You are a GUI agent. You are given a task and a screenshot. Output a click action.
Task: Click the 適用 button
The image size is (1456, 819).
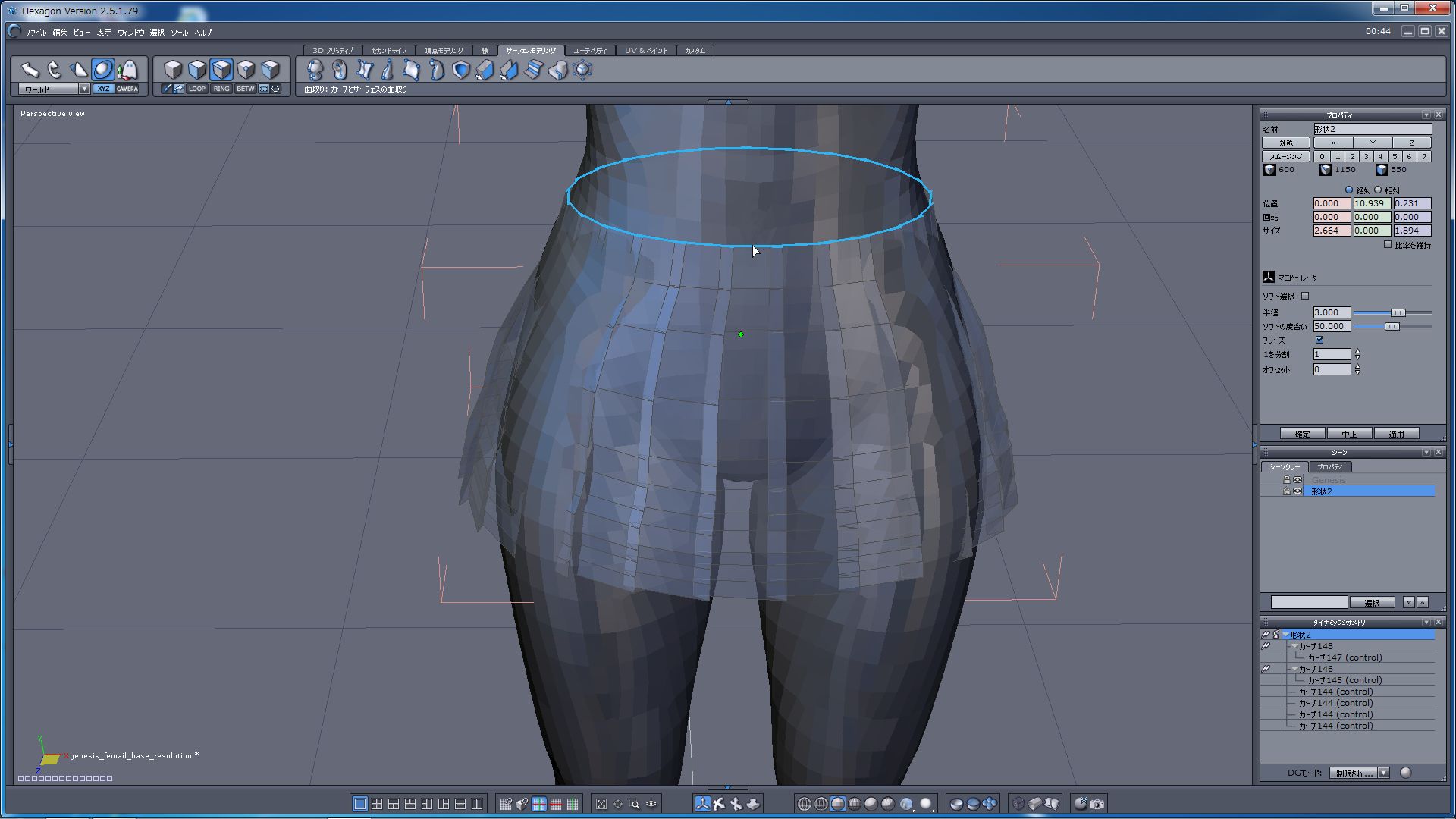click(1396, 434)
